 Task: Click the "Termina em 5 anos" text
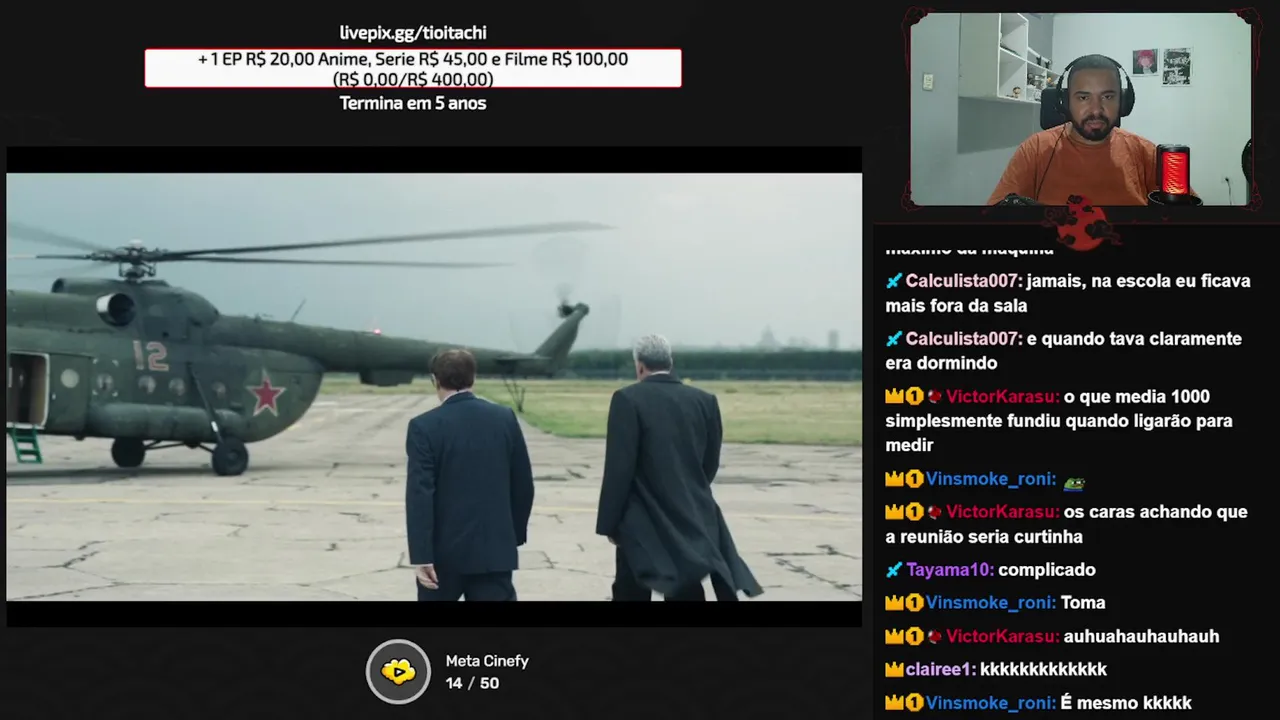(413, 103)
